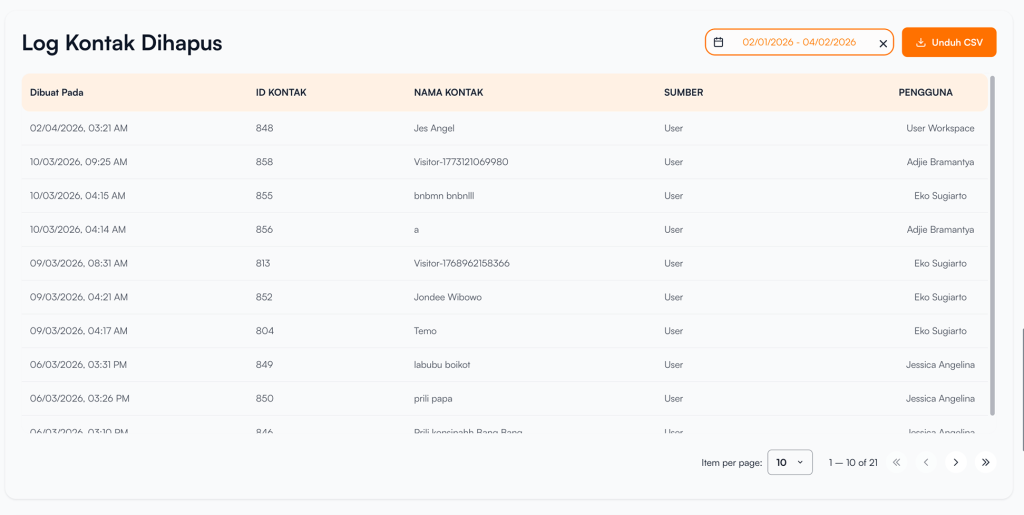Go to the next page arrow
The width and height of the screenshot is (1024, 515).
click(x=956, y=462)
